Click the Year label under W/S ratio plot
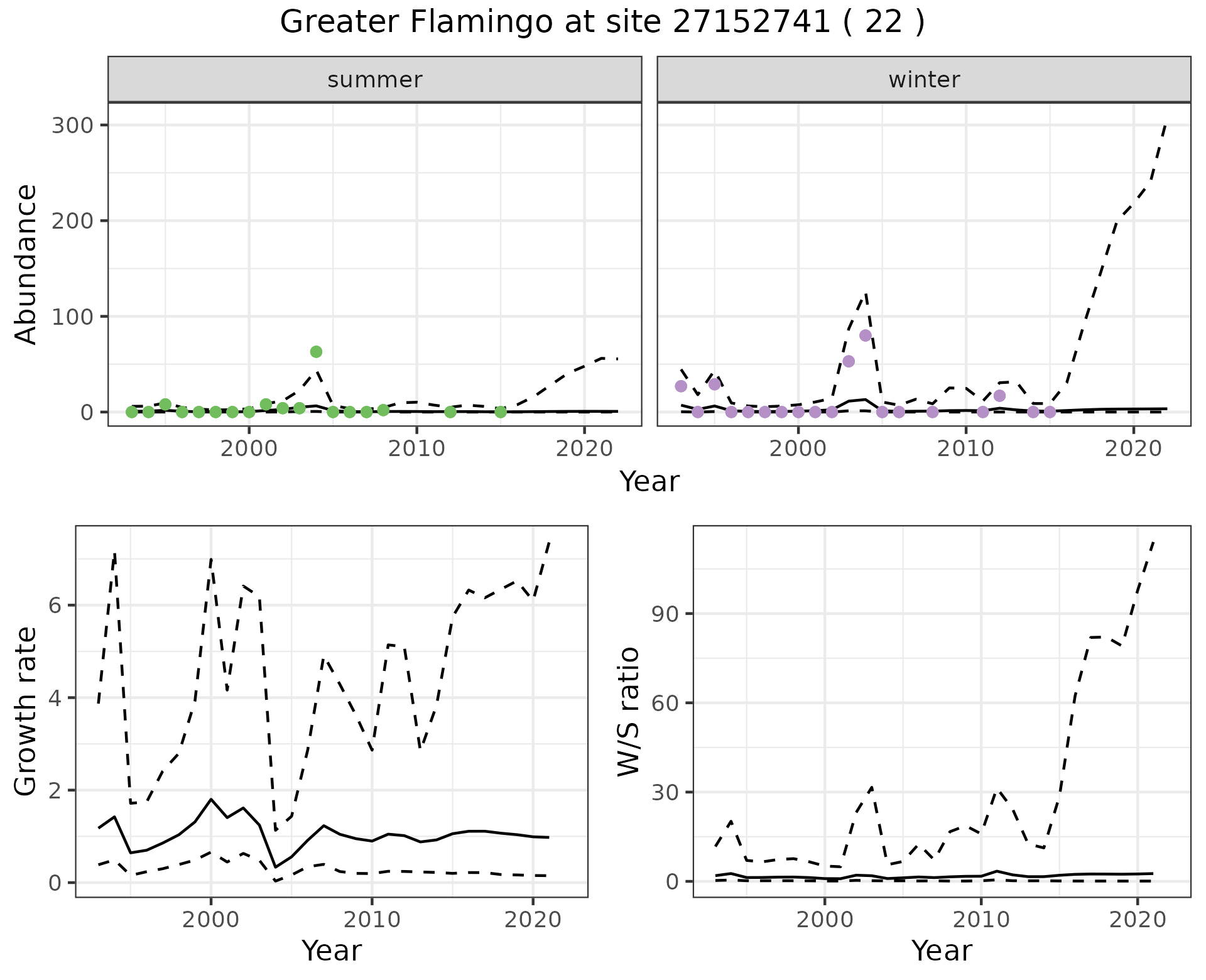 [942, 950]
